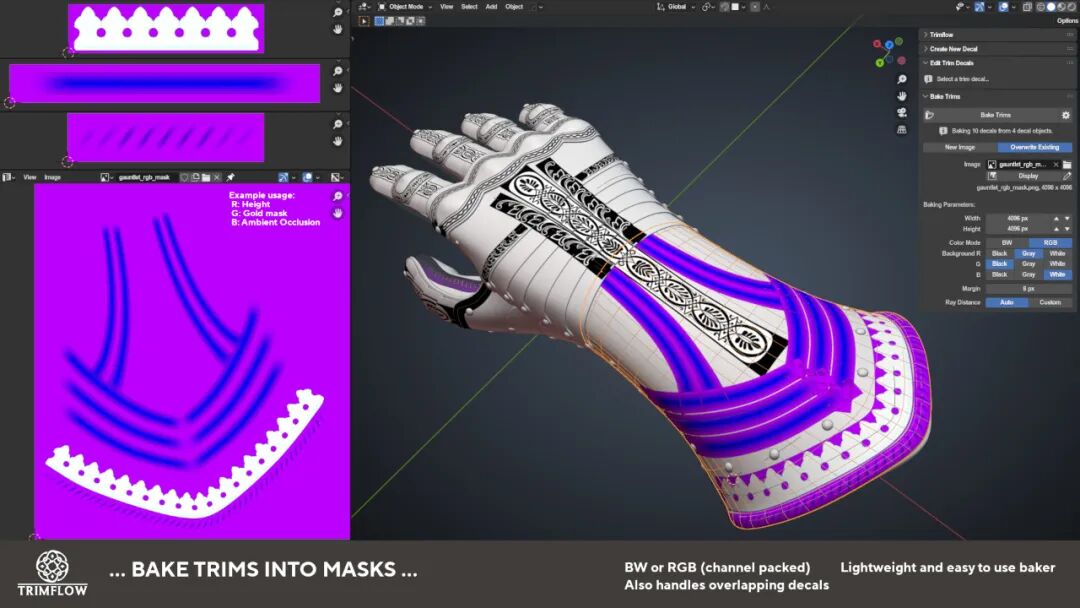Open 3D viewport Select menu

pos(469,7)
